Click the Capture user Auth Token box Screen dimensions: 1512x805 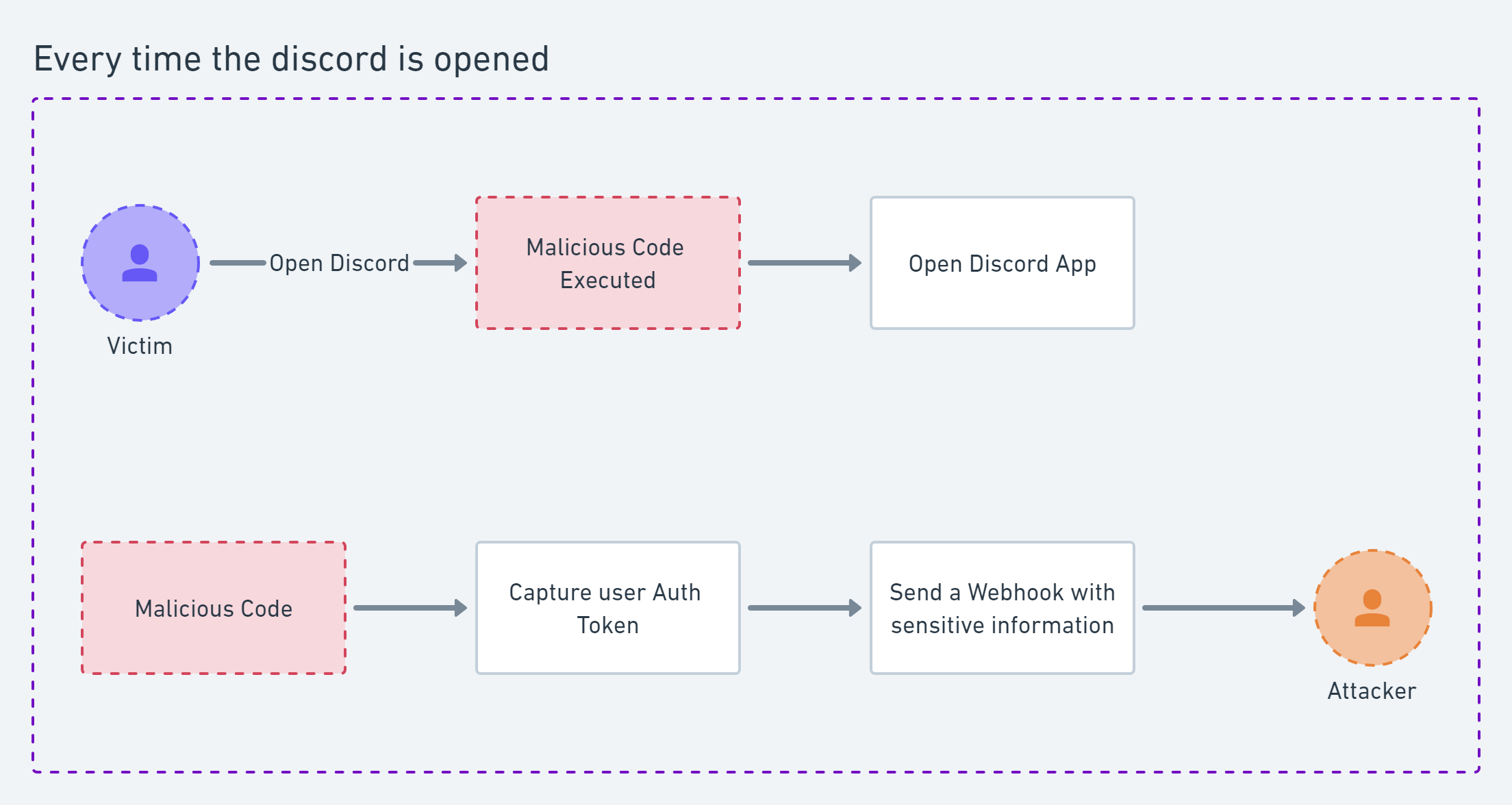(x=608, y=608)
